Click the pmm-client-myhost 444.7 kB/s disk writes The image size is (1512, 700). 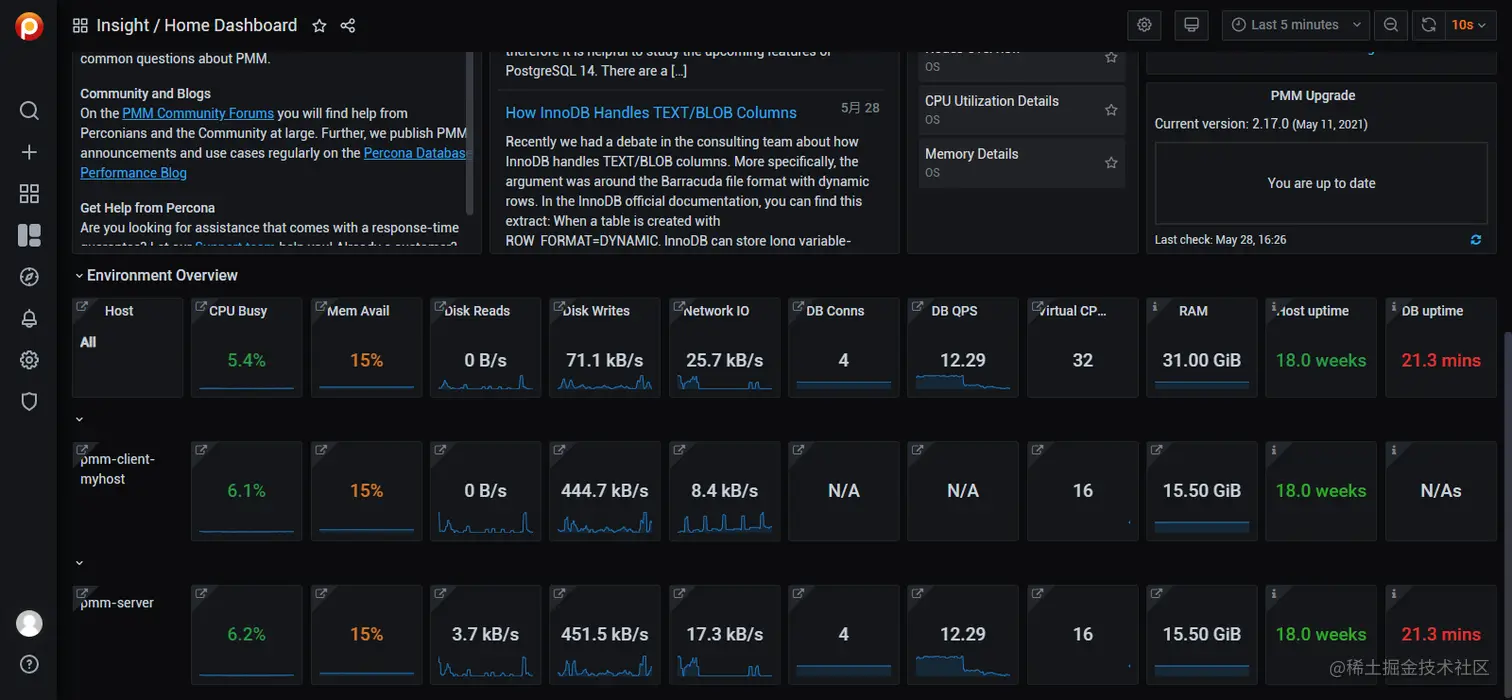point(605,491)
